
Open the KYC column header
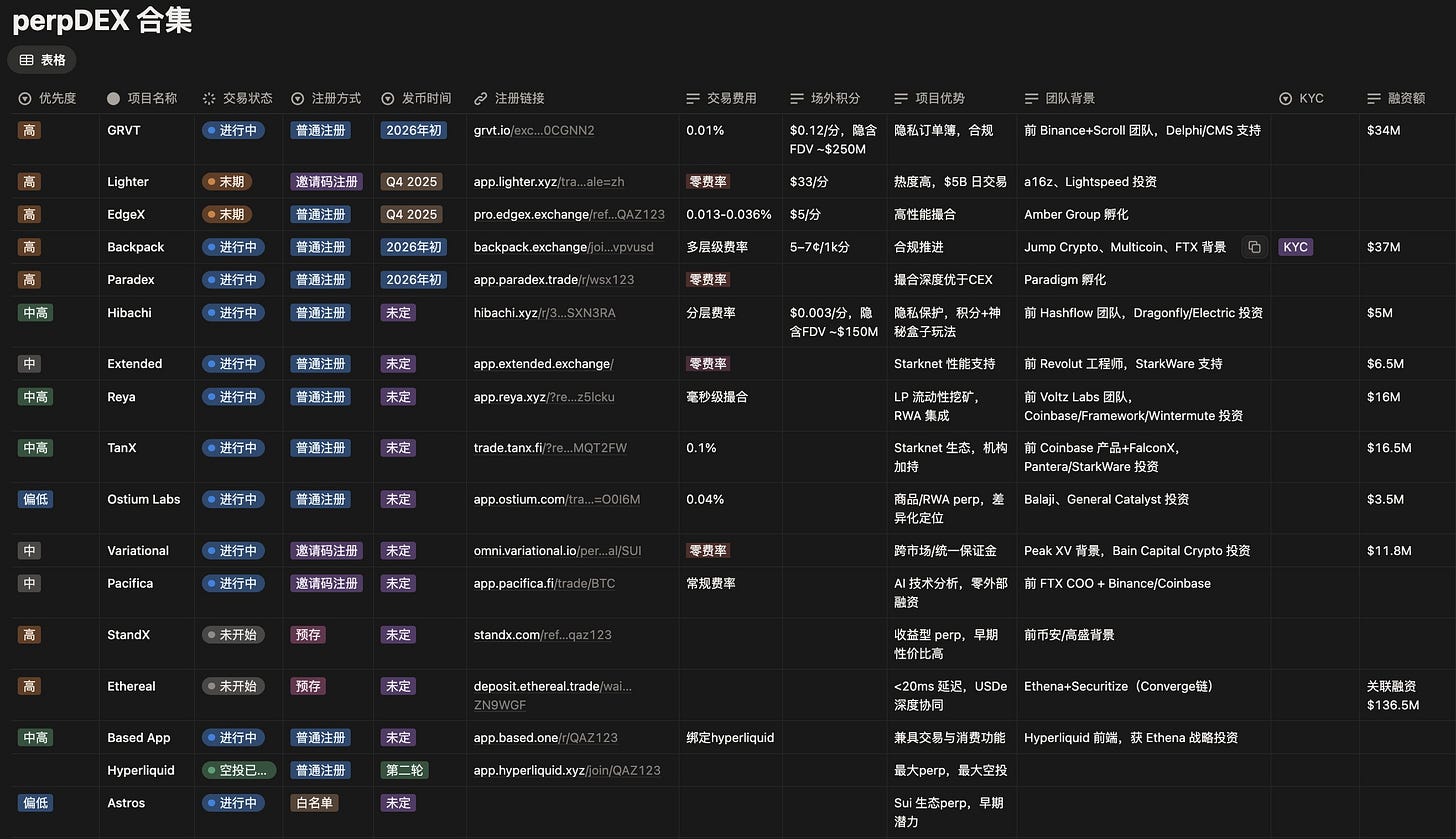click(1301, 98)
